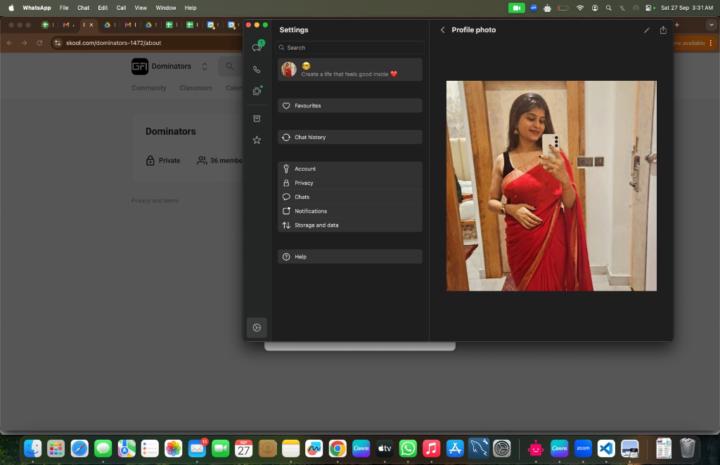Open the Chat history settings row
Screen dimensions: 720x465
click(x=349, y=137)
